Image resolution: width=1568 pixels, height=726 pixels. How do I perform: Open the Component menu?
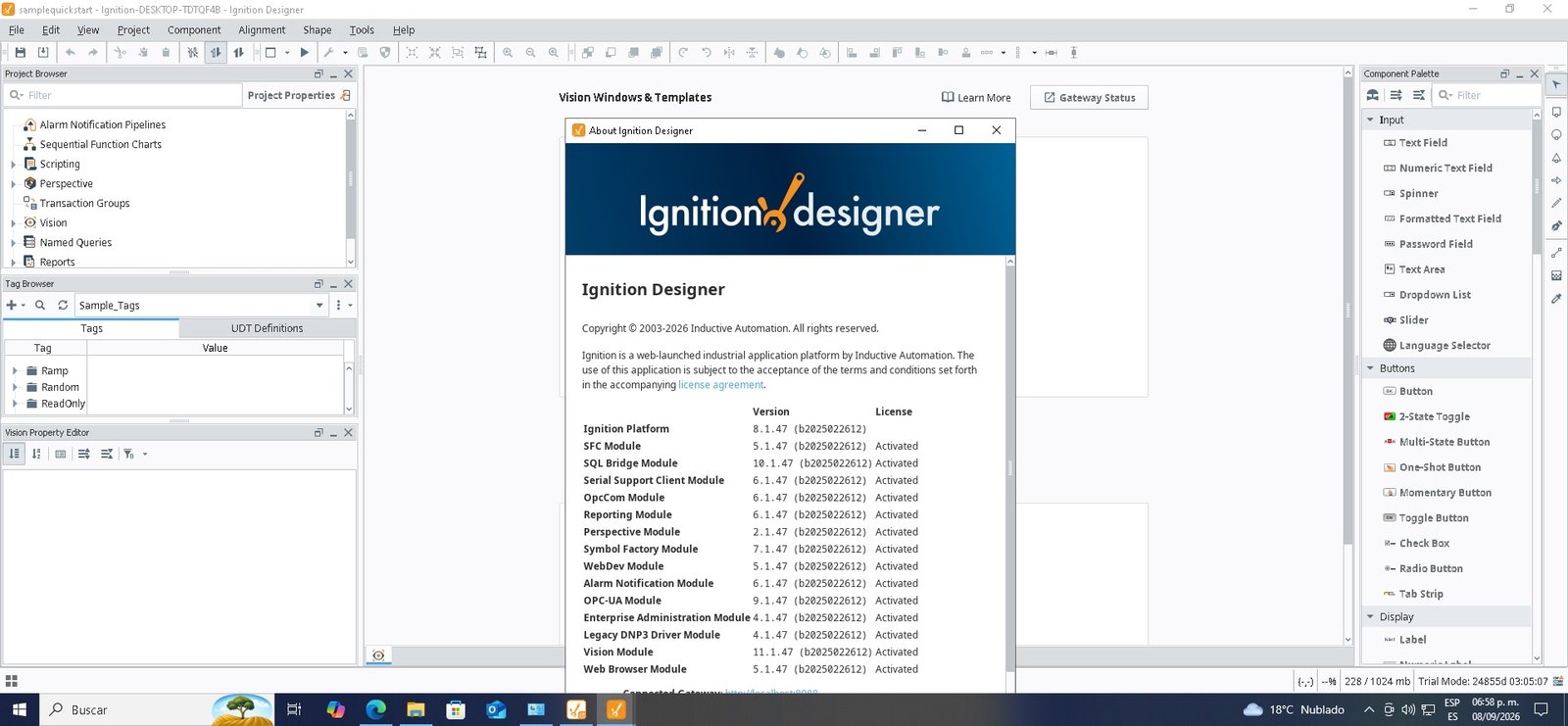[x=194, y=30]
